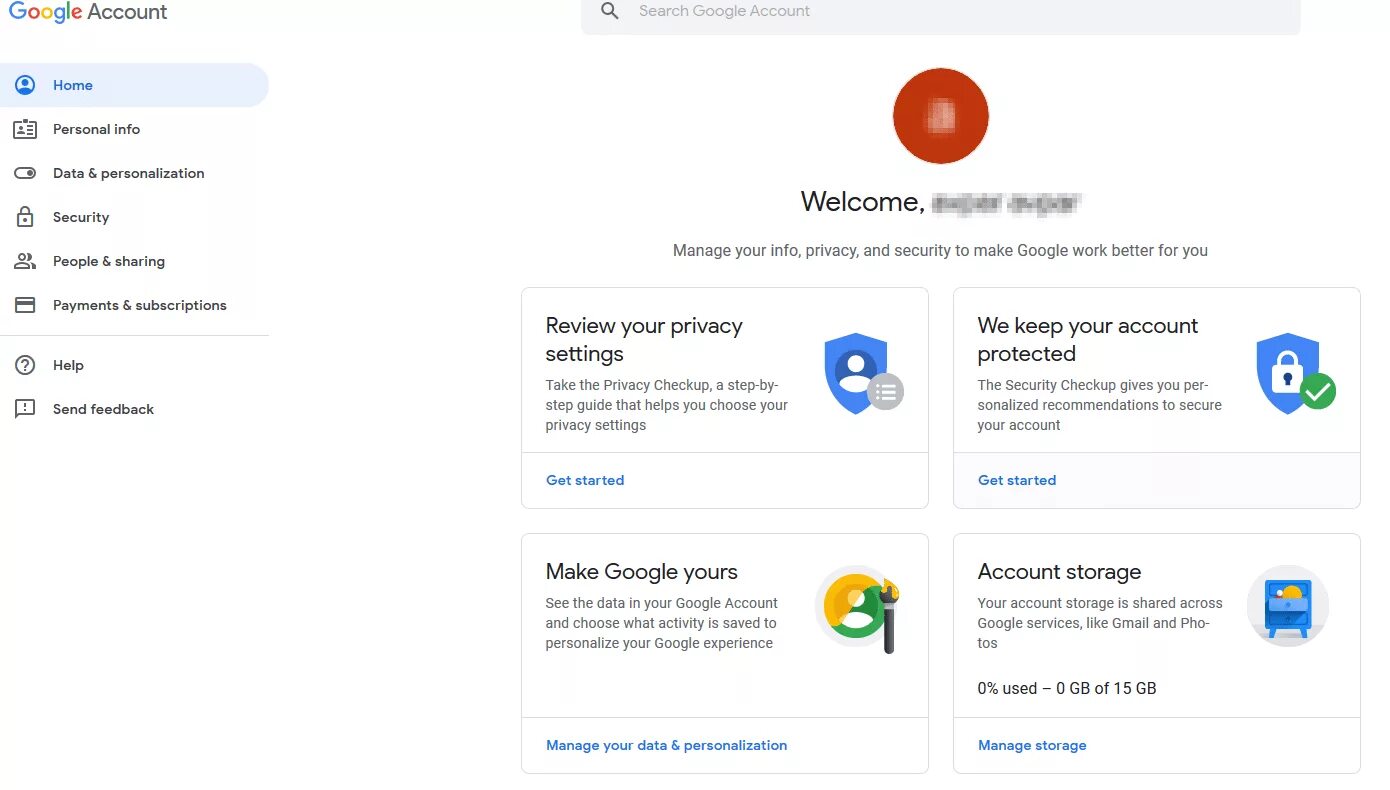The image size is (1390, 790).
Task: Select Send feedback
Action: coord(134,409)
